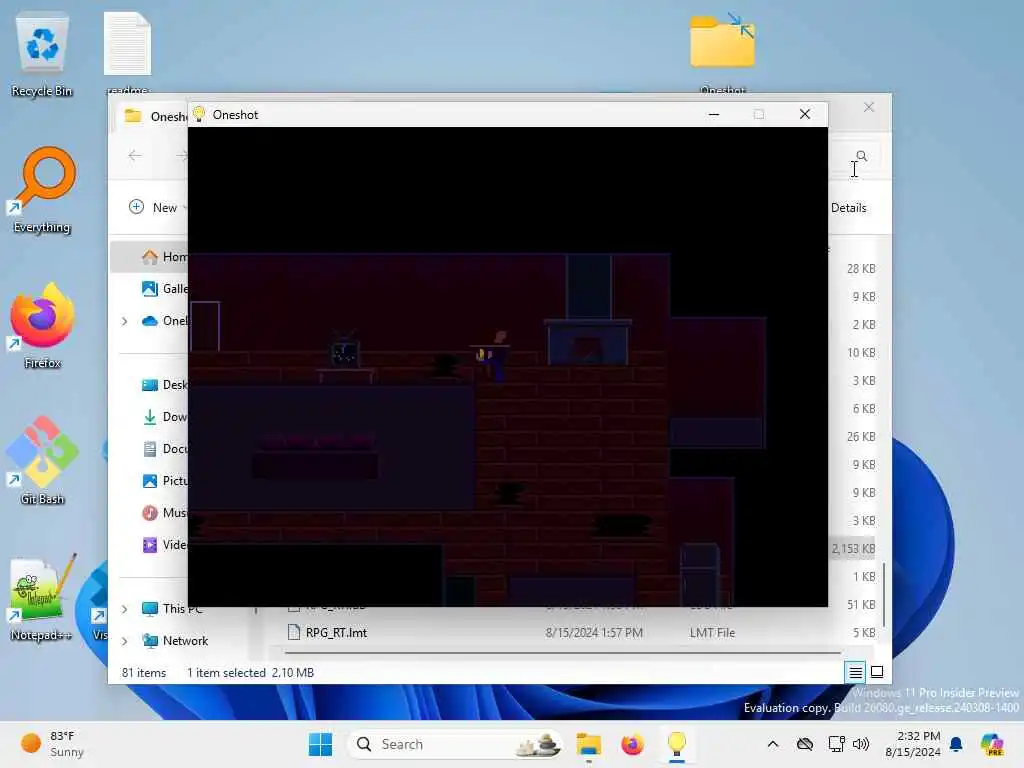Open Git Bash desktop shortcut

pyautogui.click(x=42, y=461)
